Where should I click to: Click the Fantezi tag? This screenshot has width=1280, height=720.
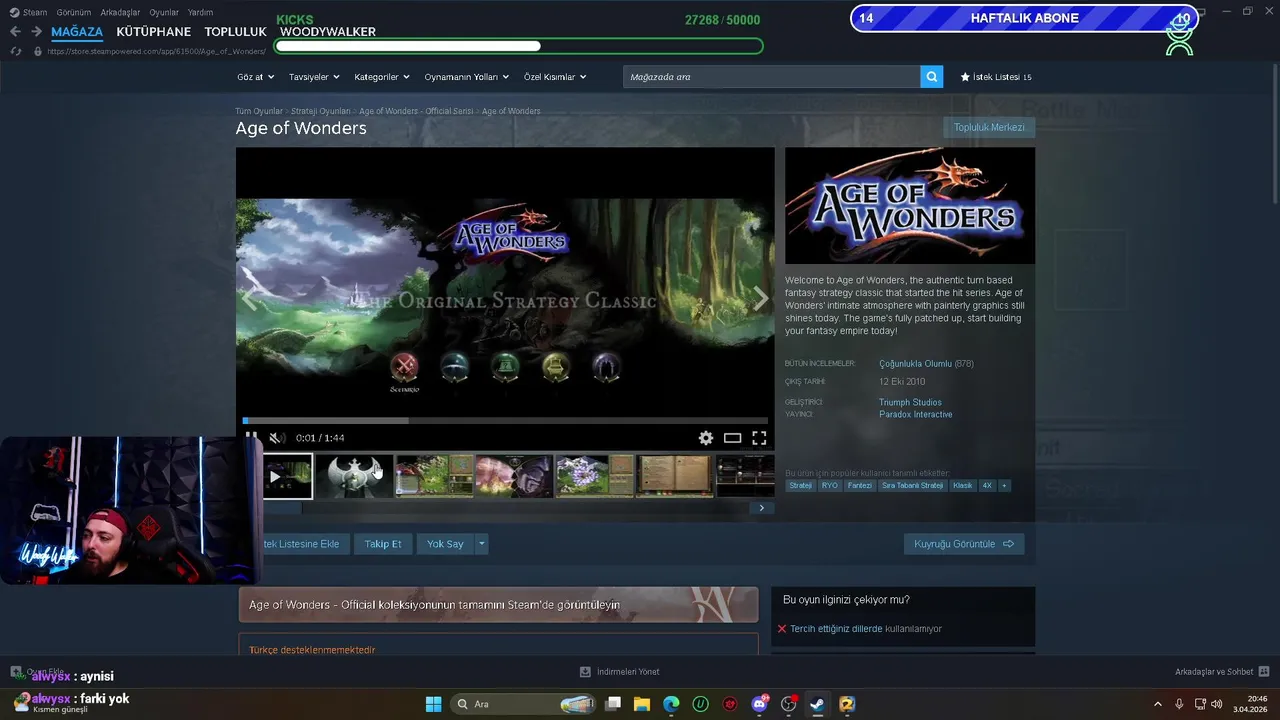860,486
